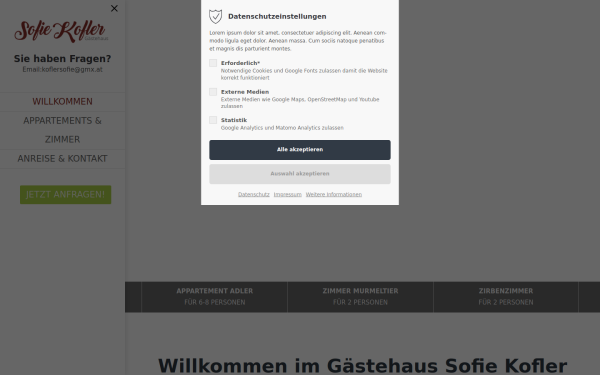Click the Datenschutzeinstellungen dialog title
The width and height of the screenshot is (600, 375).
click(x=277, y=16)
